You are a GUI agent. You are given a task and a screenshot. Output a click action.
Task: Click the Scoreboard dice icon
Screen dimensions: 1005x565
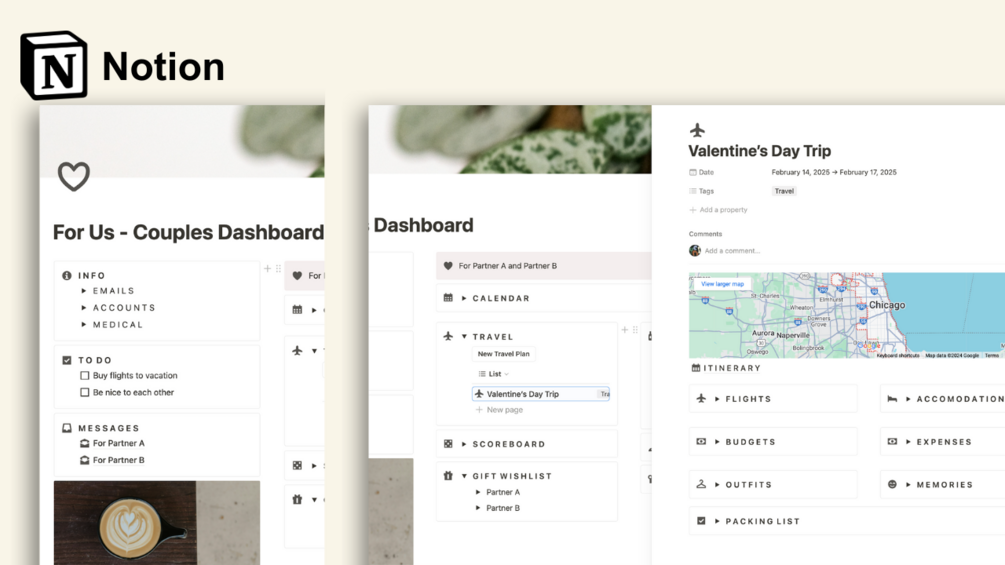(x=448, y=444)
